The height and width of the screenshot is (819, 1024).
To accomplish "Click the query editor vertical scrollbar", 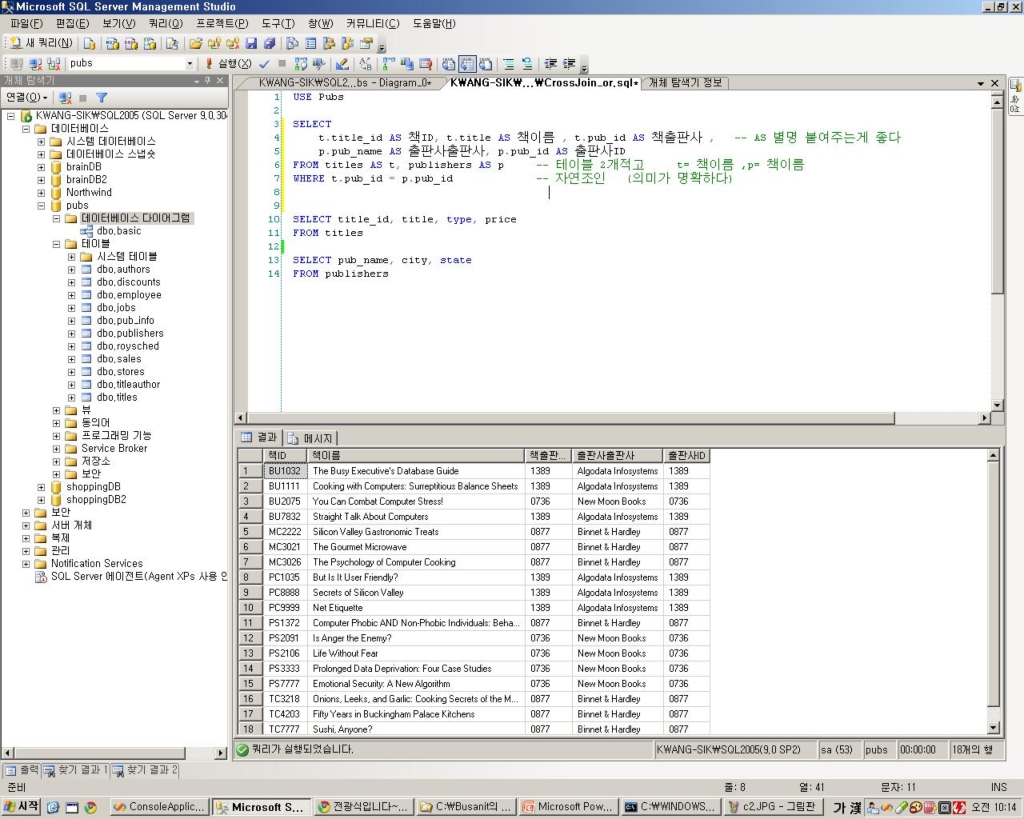I will pyautogui.click(x=997, y=251).
